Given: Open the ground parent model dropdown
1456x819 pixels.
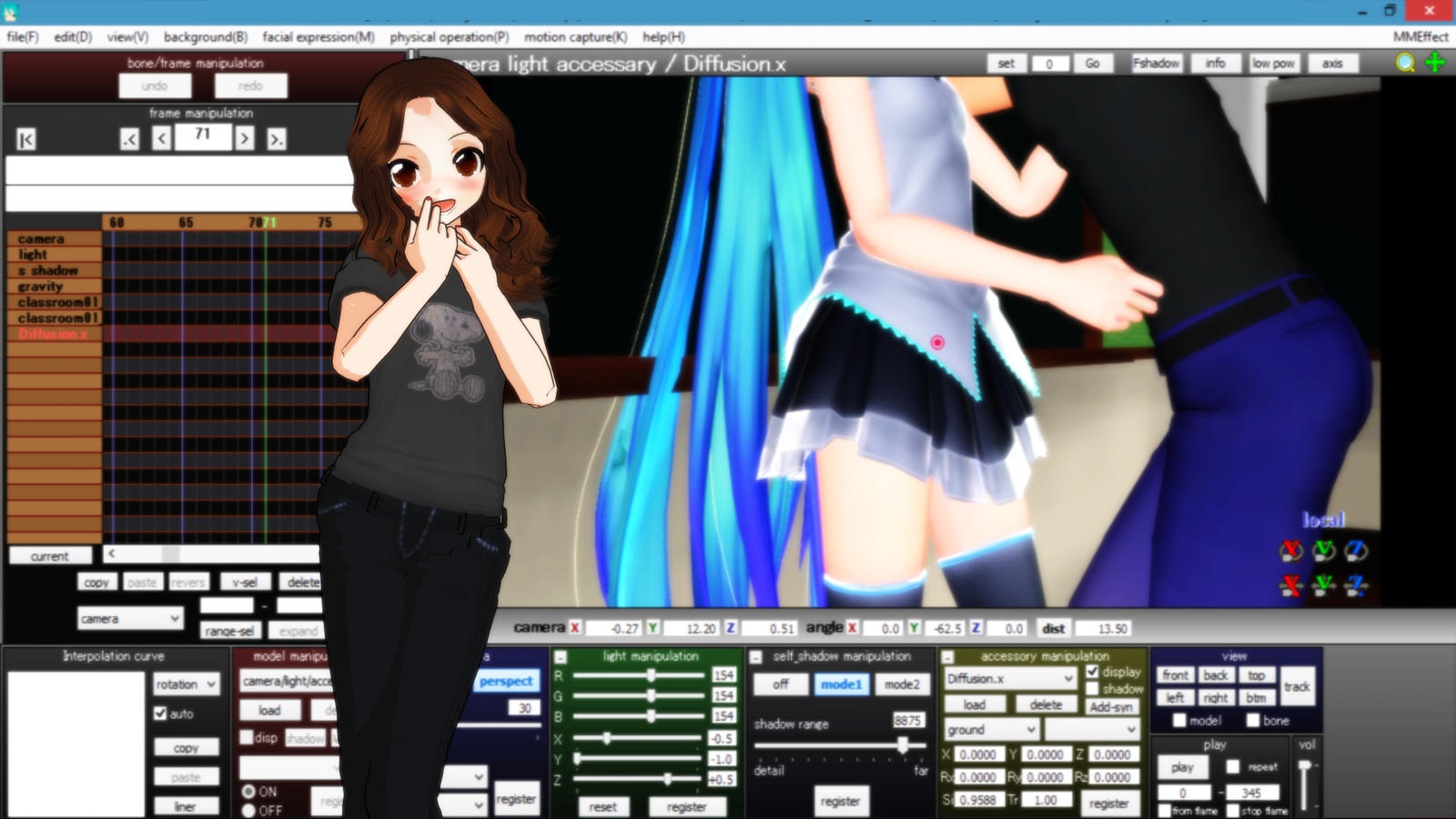Looking at the screenshot, I should coord(991,730).
